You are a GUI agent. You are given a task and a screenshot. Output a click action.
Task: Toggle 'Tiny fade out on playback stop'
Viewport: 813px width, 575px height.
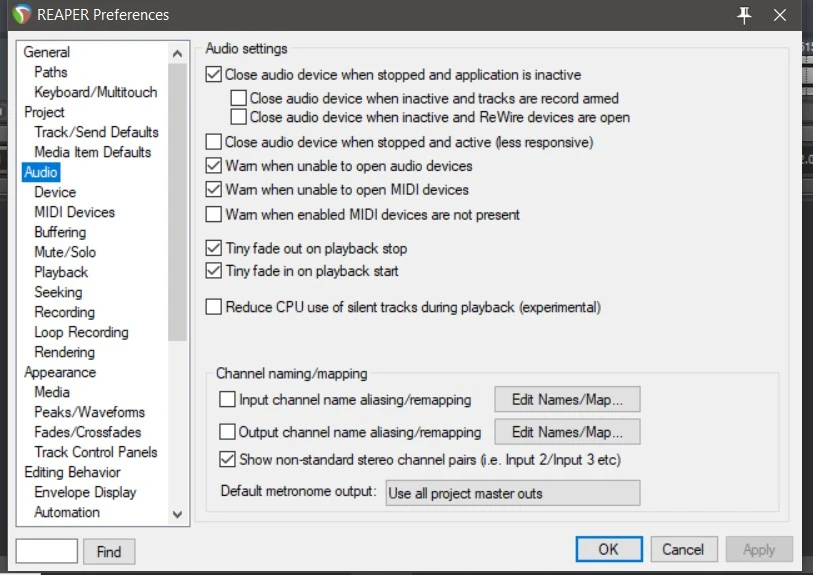(x=214, y=248)
